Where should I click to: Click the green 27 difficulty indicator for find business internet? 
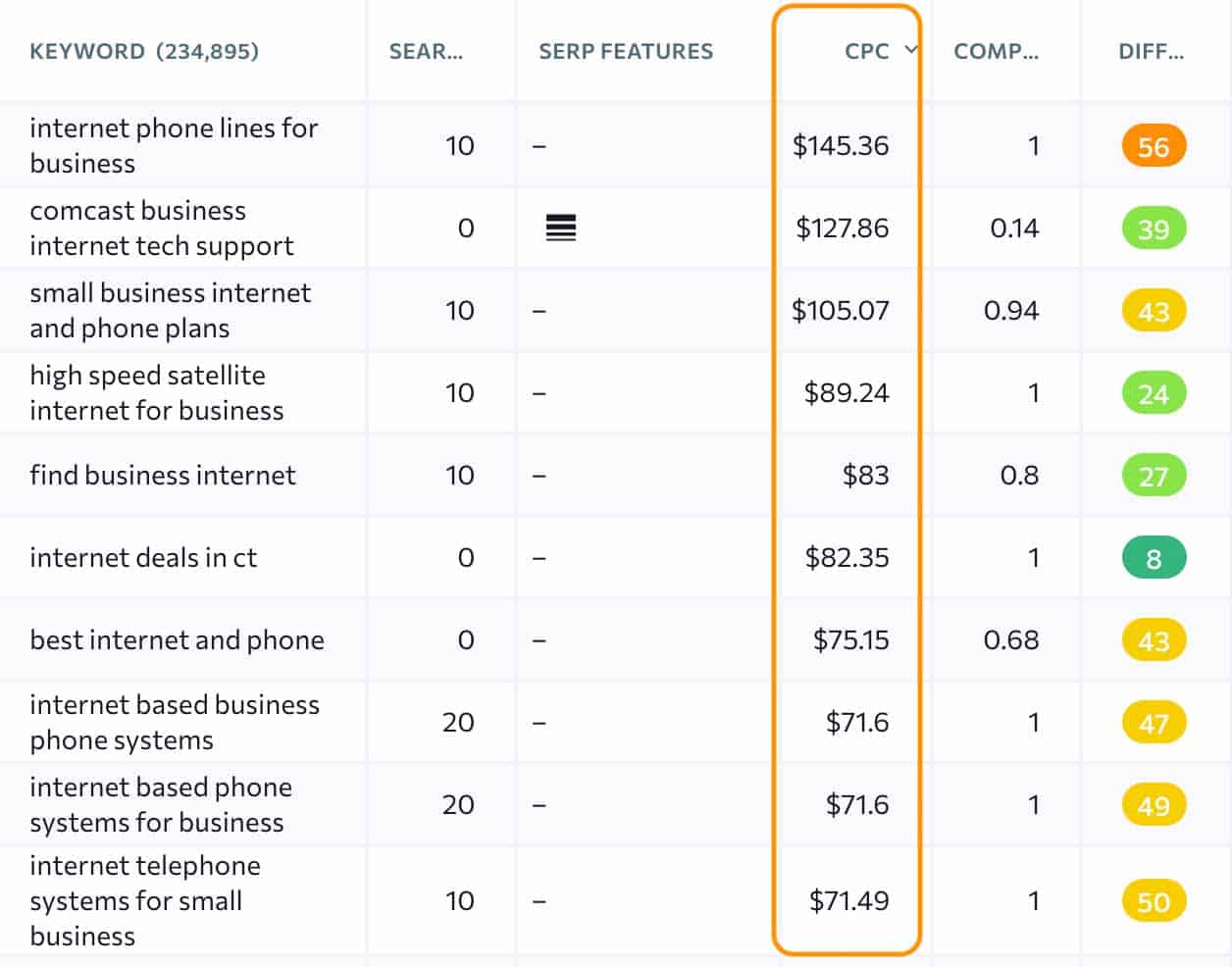point(1153,475)
